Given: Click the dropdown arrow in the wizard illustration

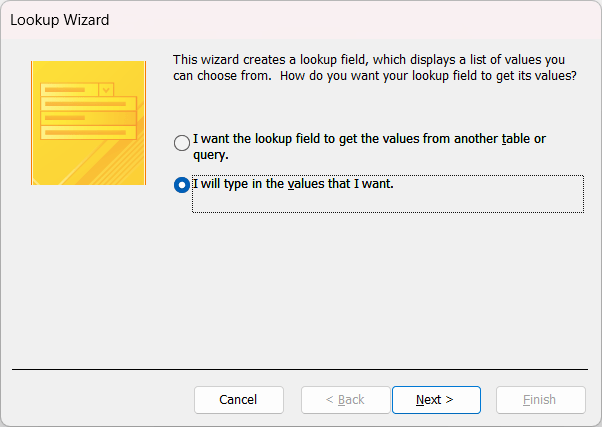Looking at the screenshot, I should (106, 90).
